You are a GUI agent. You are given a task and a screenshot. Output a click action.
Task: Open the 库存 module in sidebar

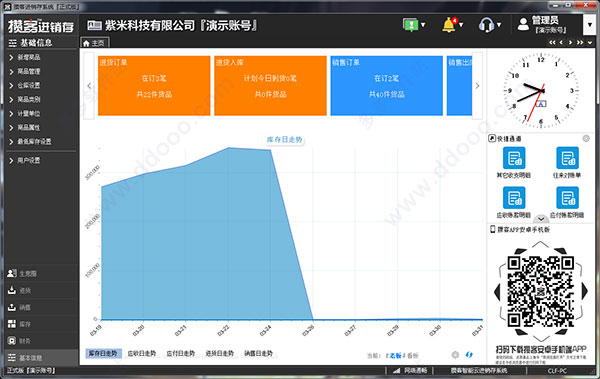25,324
